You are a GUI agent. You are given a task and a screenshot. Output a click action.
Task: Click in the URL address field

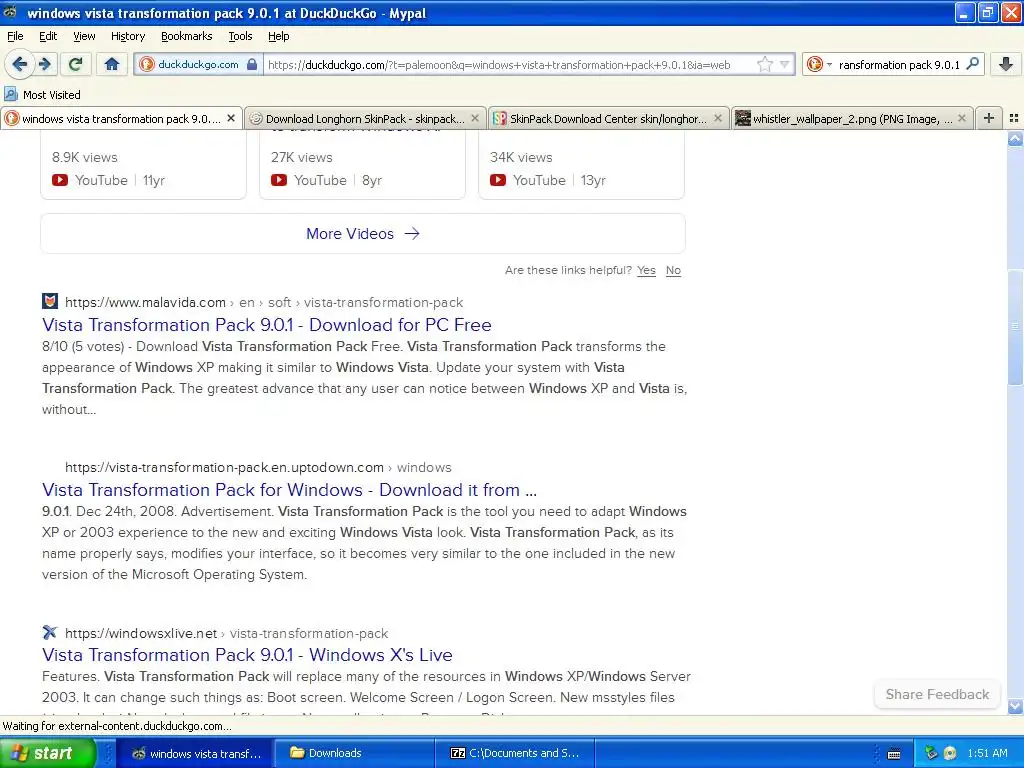click(509, 64)
